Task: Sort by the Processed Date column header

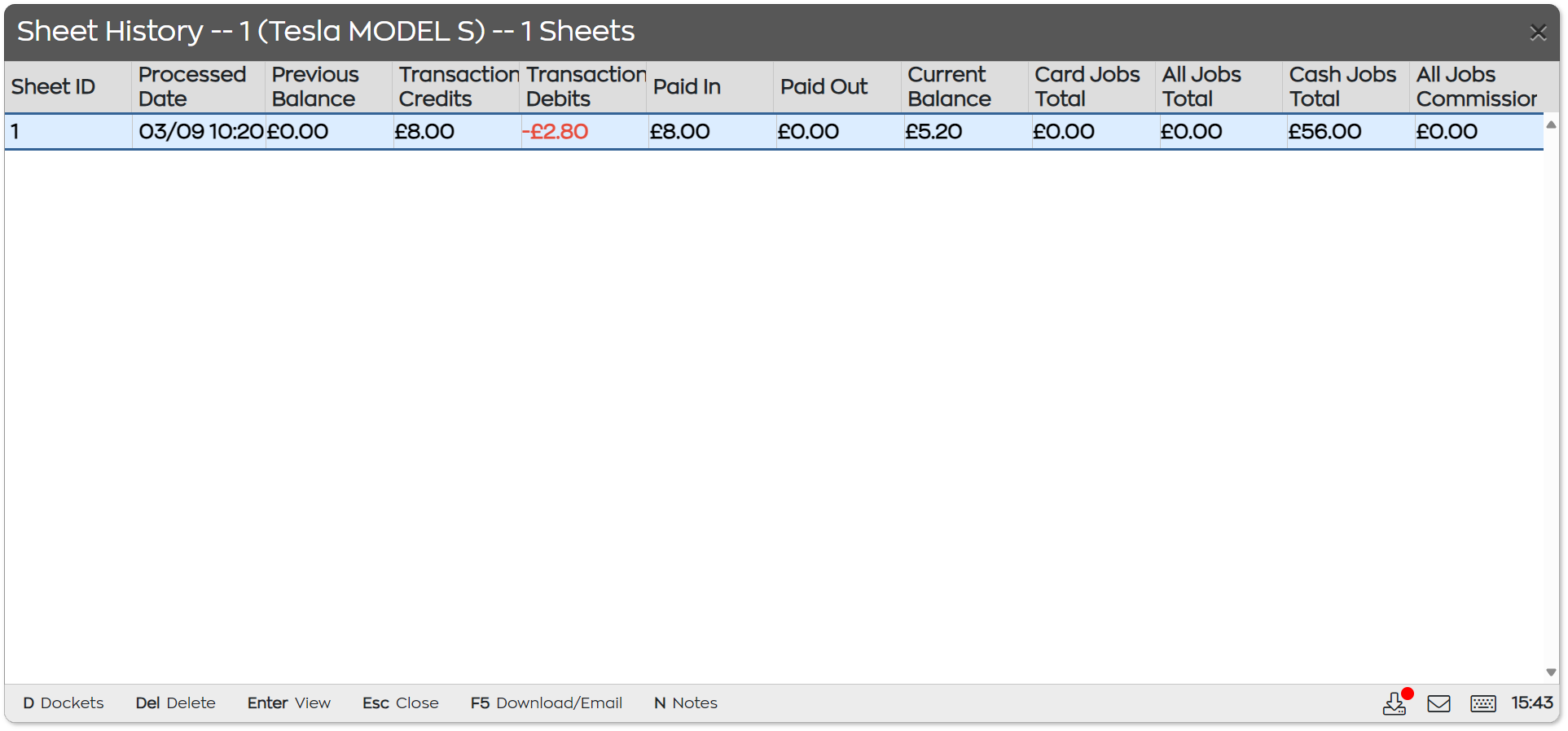Action: pos(199,86)
